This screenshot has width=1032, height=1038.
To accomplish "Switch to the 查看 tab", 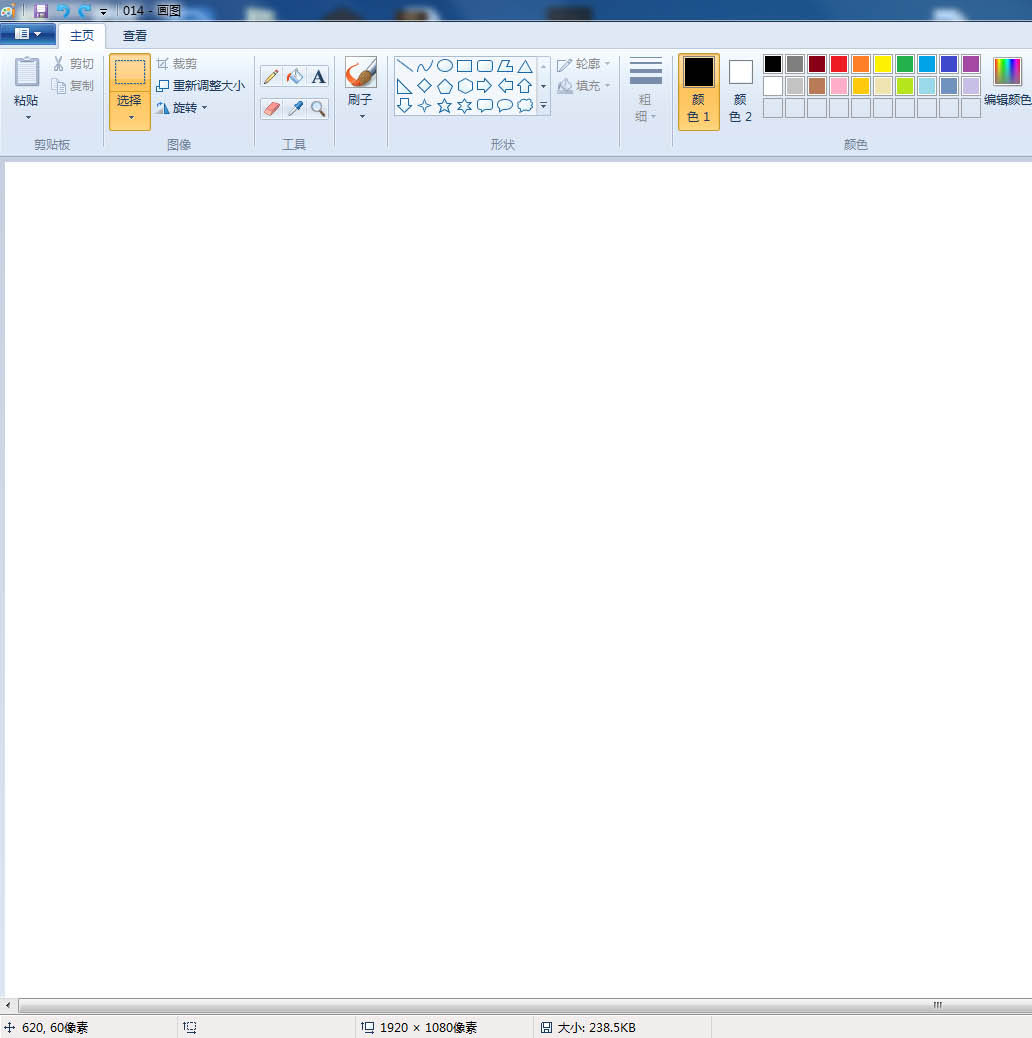I will click(135, 36).
